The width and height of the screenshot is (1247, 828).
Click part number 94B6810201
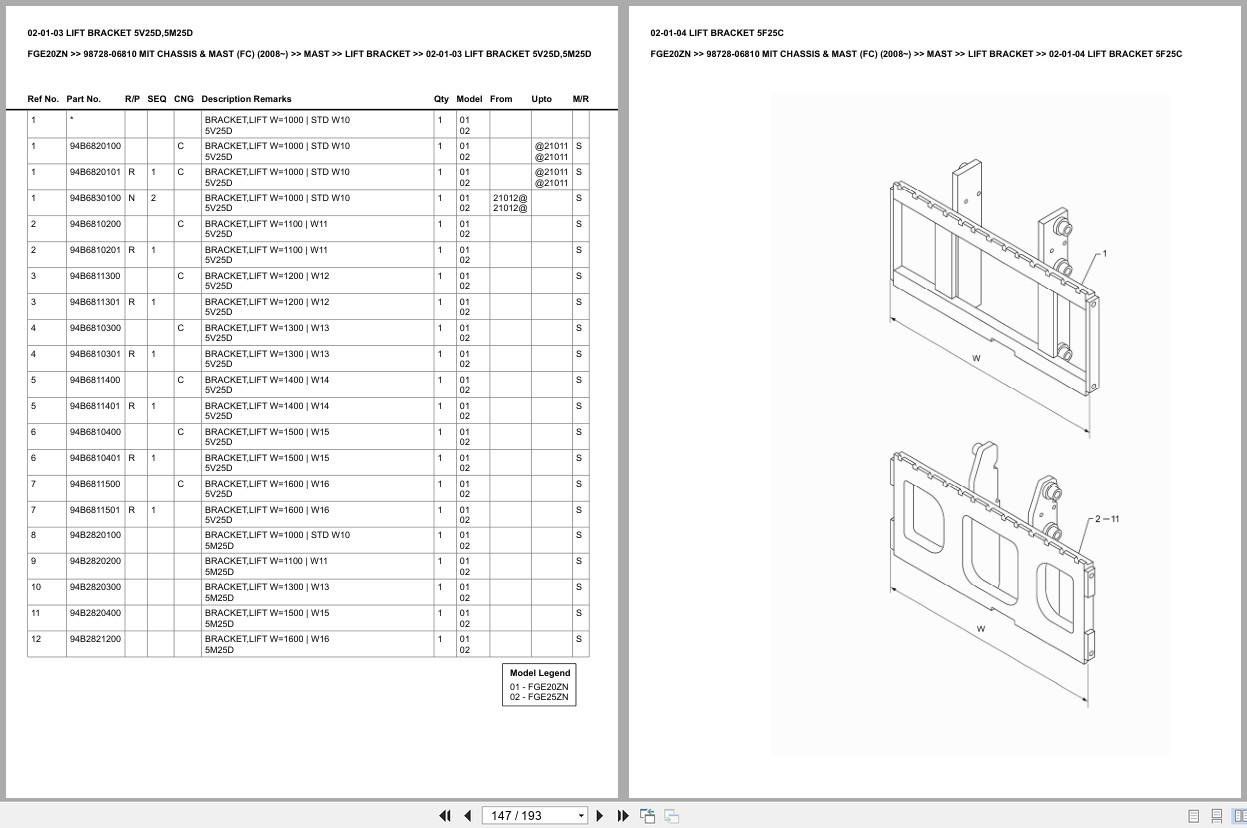95,250
